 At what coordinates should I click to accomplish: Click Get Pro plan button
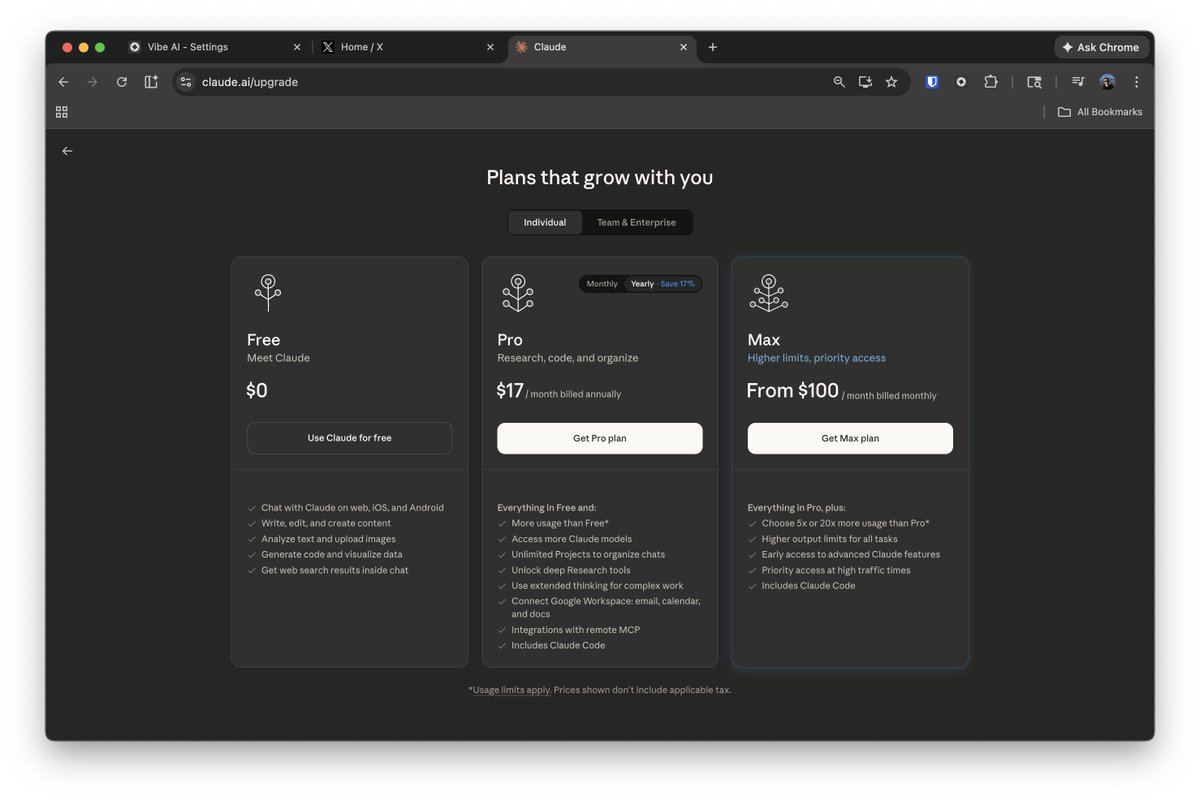600,438
